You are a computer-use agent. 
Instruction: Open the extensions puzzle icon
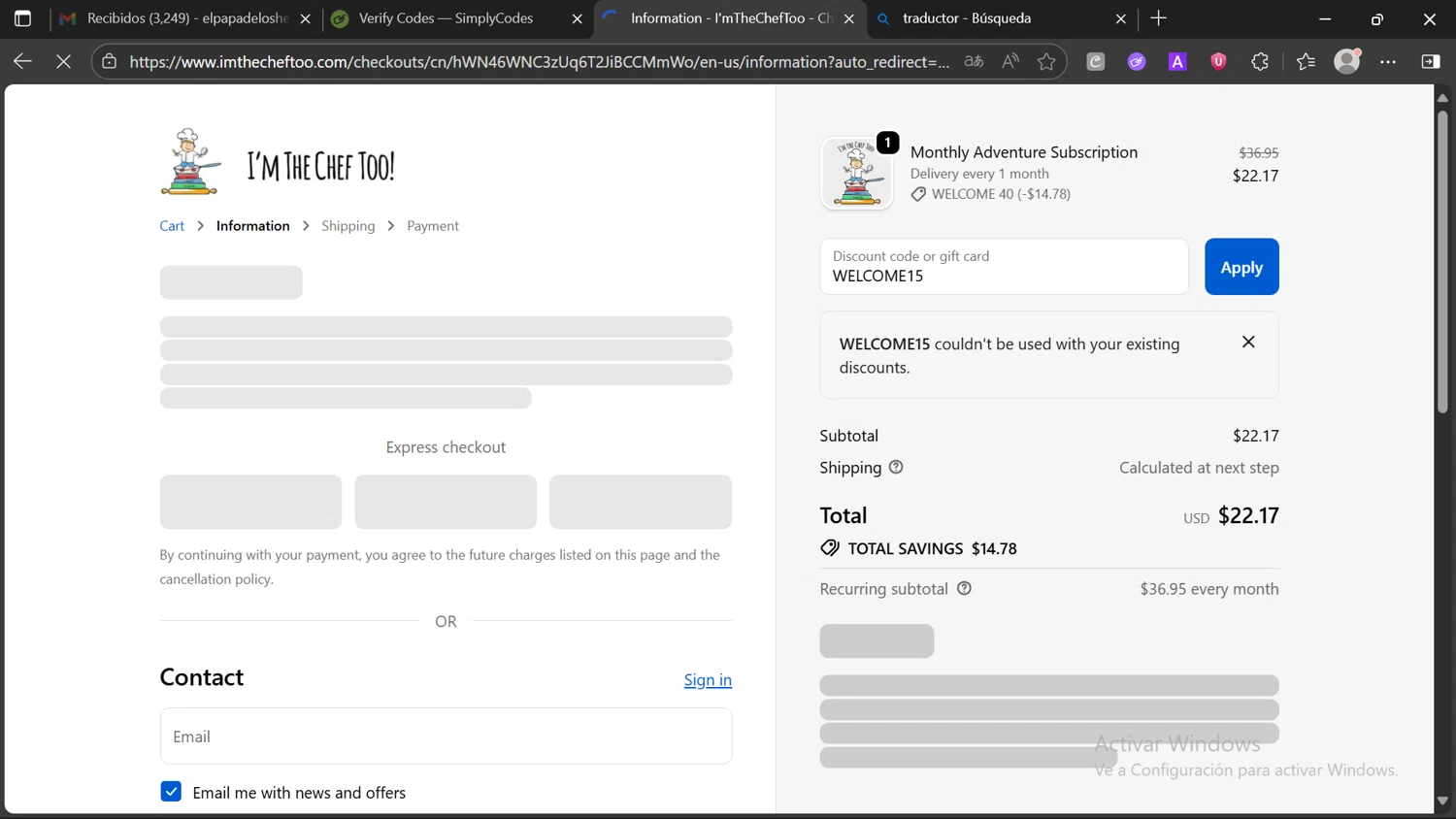[x=1260, y=61]
